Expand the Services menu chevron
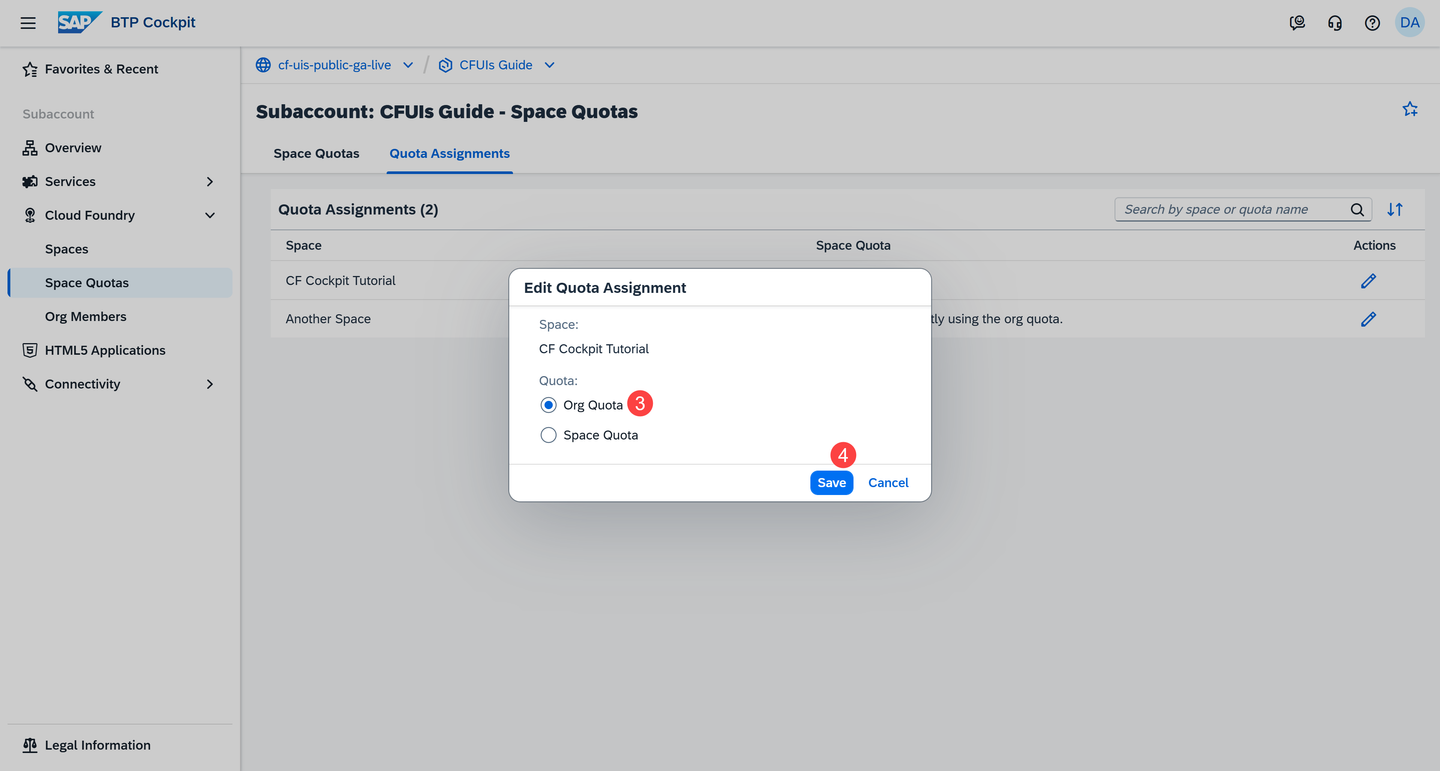This screenshot has height=771, width=1440. click(x=210, y=182)
